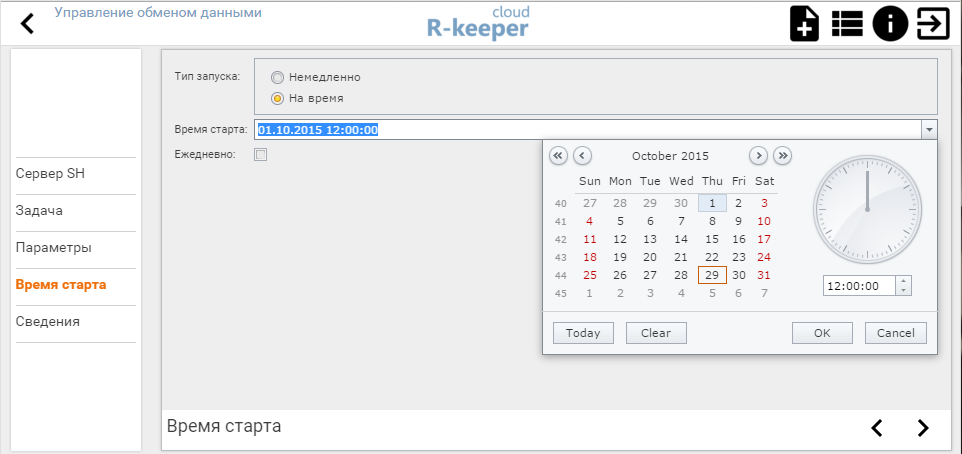Viewport: 962px width, 454px height.
Task: Click the exit/logout icon
Action: (x=932, y=23)
